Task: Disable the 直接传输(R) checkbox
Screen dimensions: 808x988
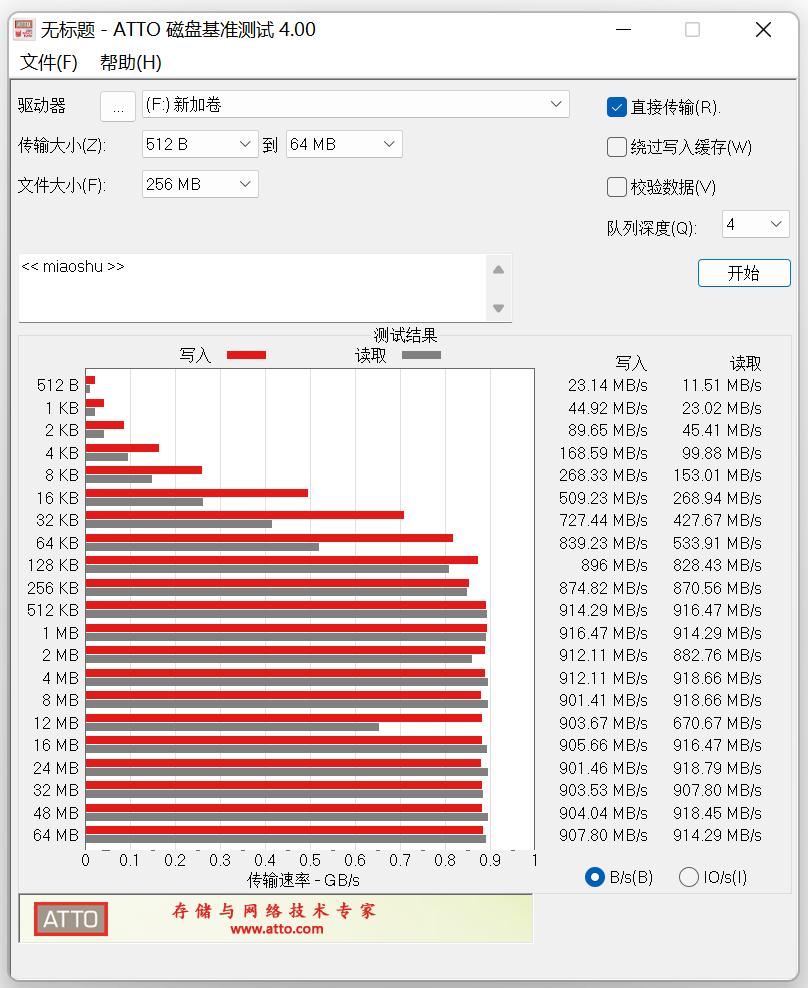Action: coord(617,105)
